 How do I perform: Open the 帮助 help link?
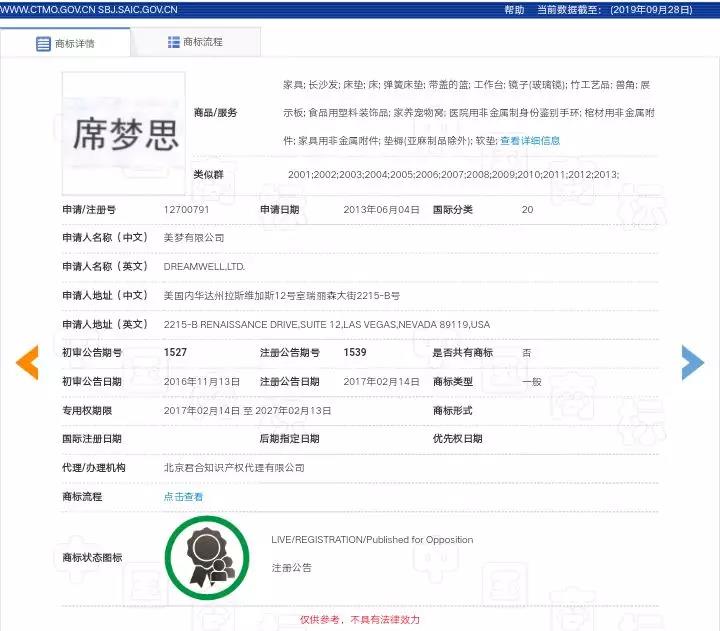[513, 9]
